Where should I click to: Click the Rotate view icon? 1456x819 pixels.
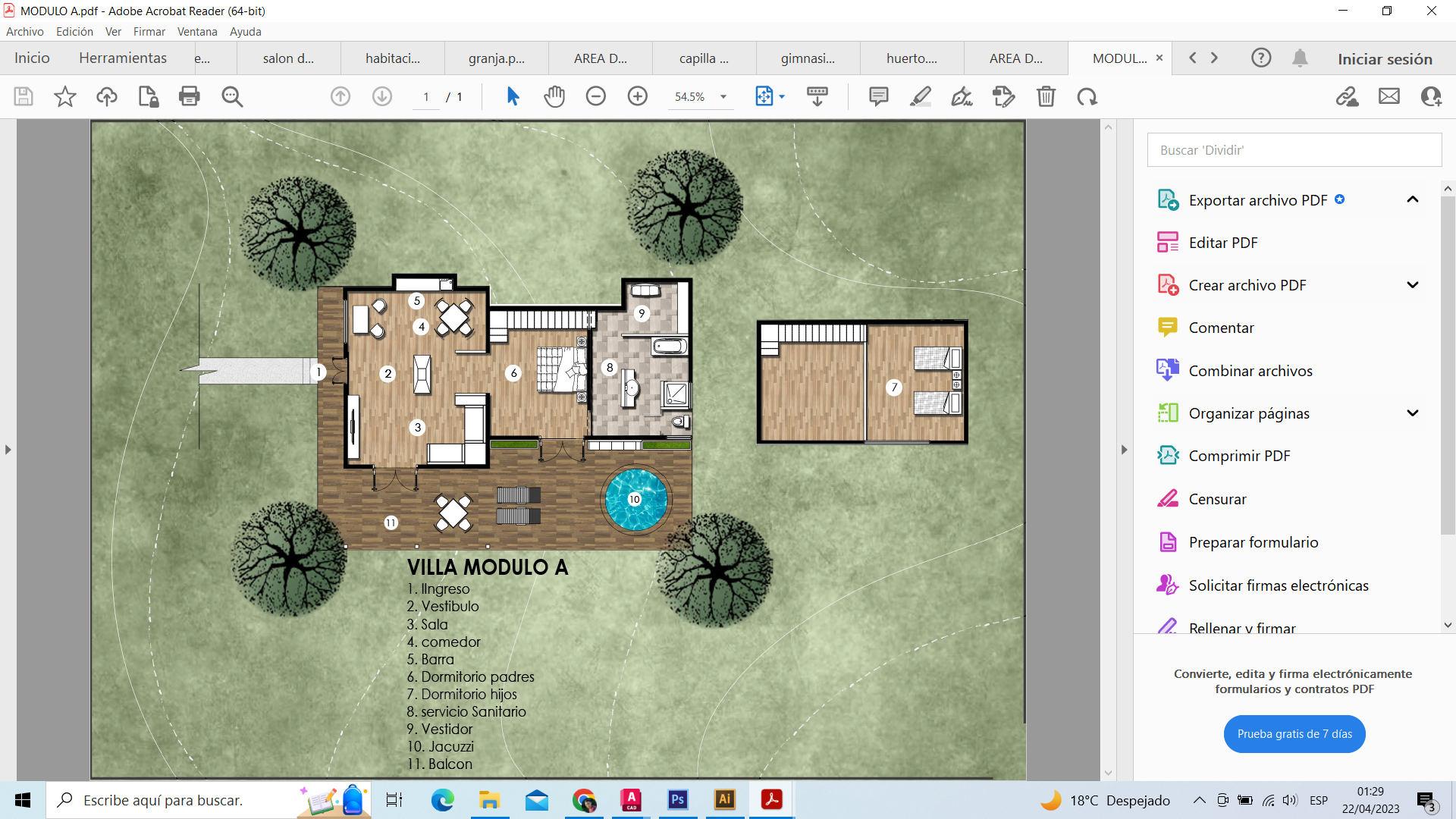click(x=1087, y=96)
